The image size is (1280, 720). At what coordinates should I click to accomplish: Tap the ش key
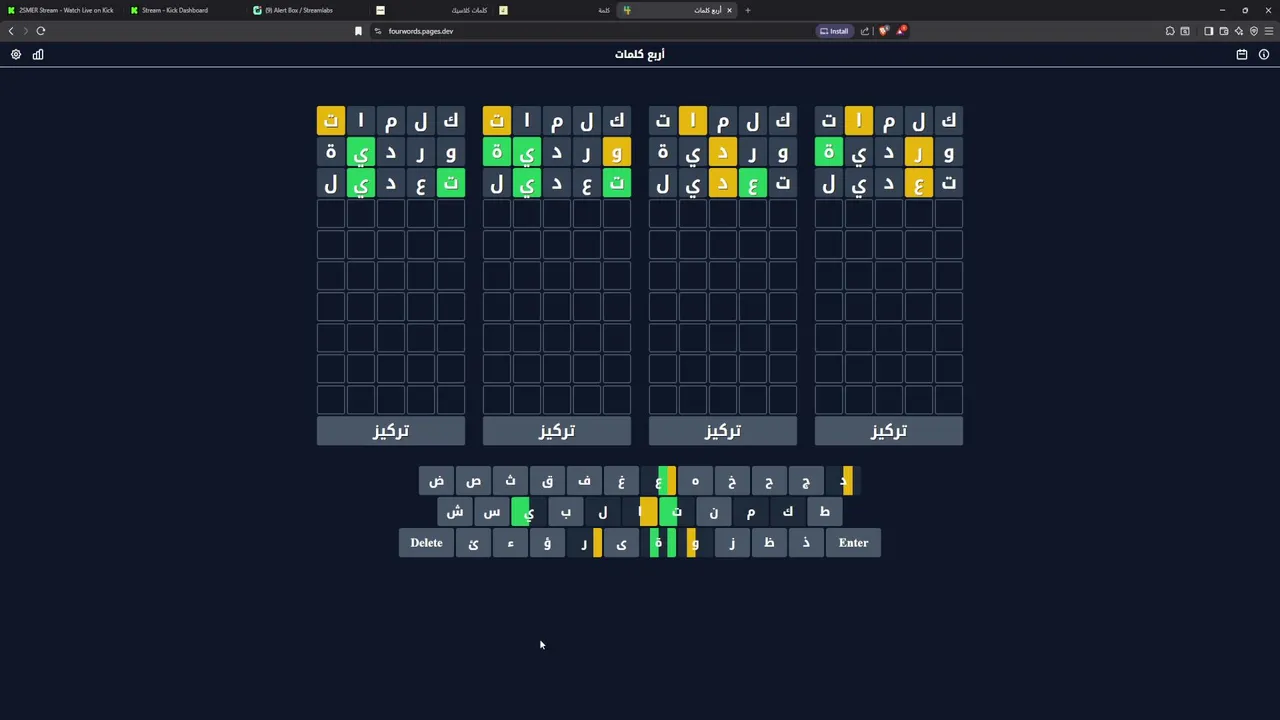[x=455, y=512]
